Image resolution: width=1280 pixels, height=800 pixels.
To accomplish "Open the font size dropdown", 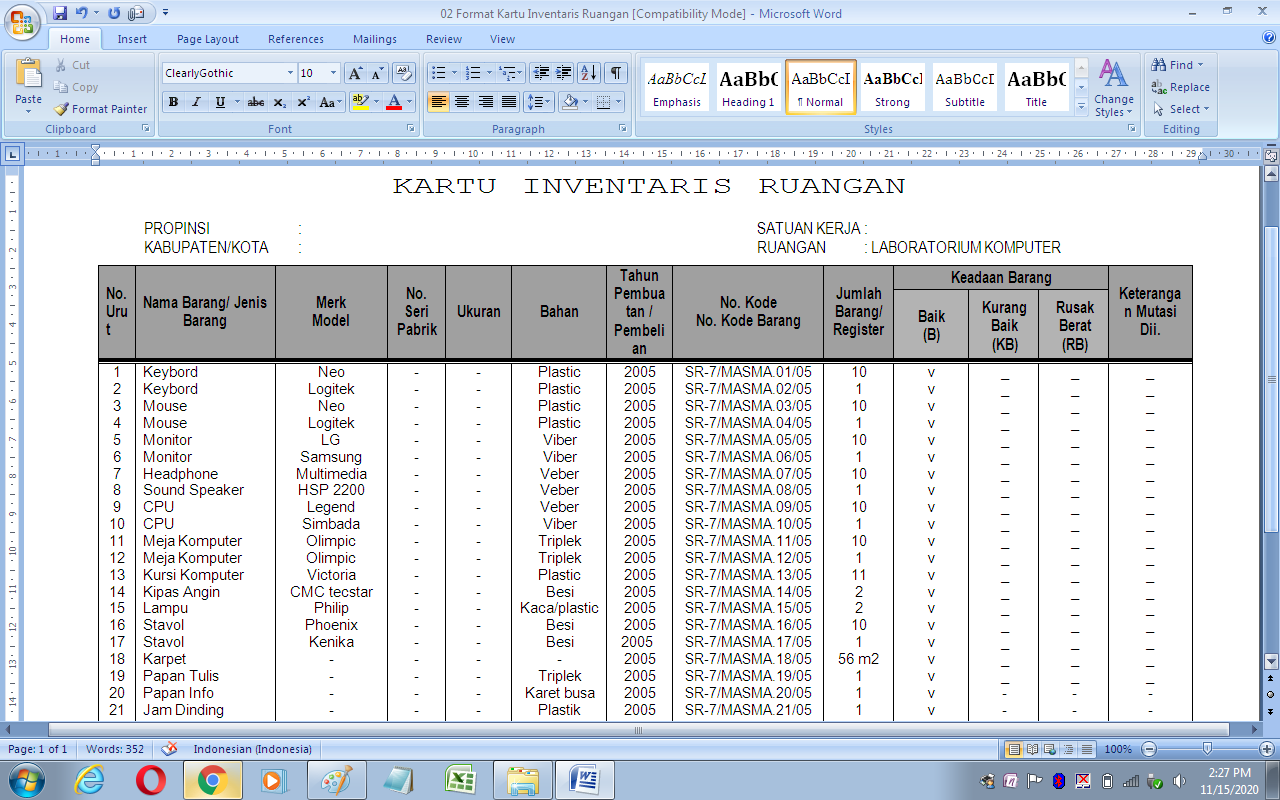I will coord(334,73).
